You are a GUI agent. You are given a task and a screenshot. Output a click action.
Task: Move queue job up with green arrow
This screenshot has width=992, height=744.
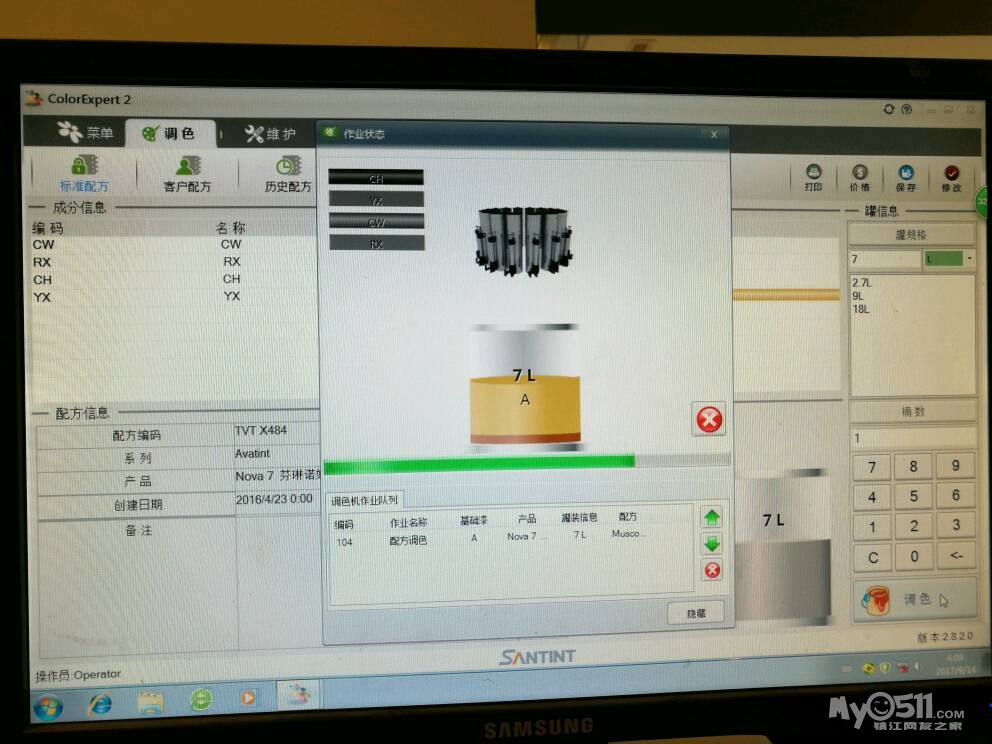click(x=711, y=518)
